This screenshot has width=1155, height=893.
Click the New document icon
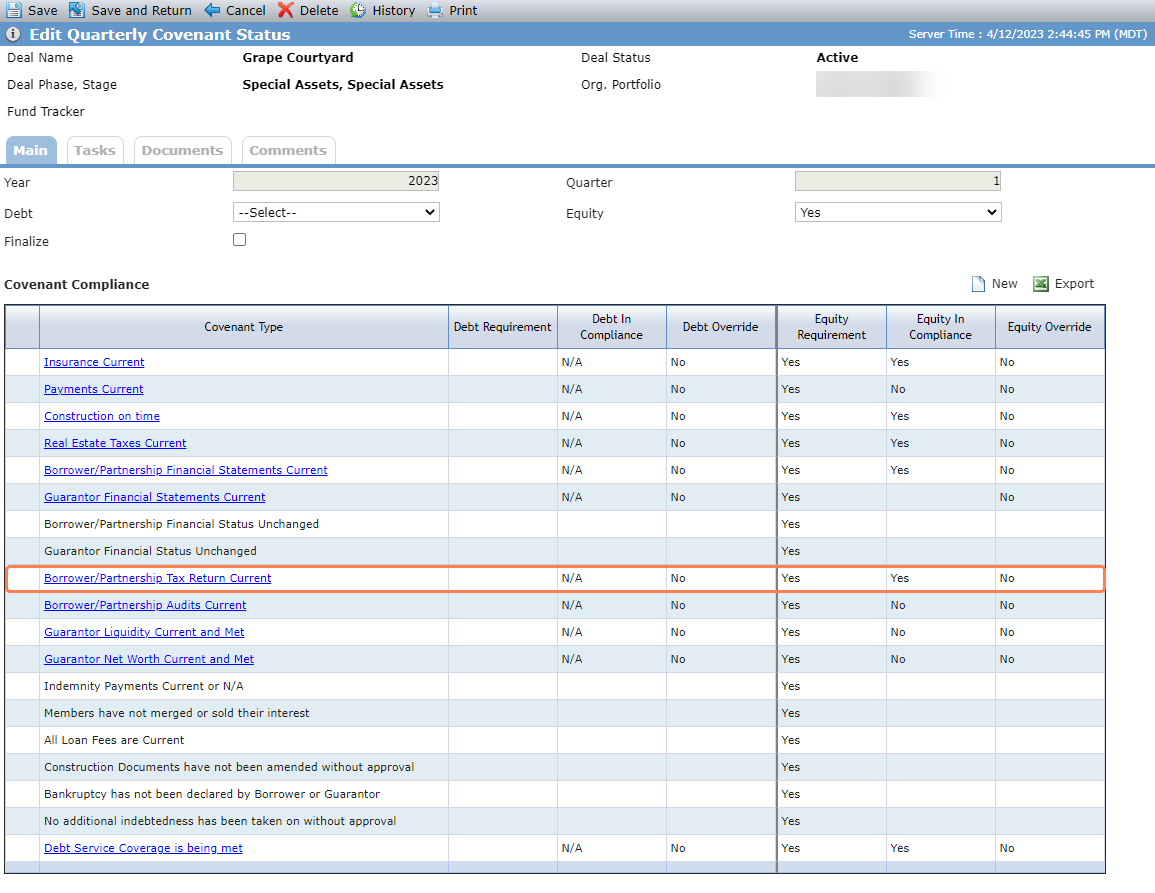click(x=978, y=284)
